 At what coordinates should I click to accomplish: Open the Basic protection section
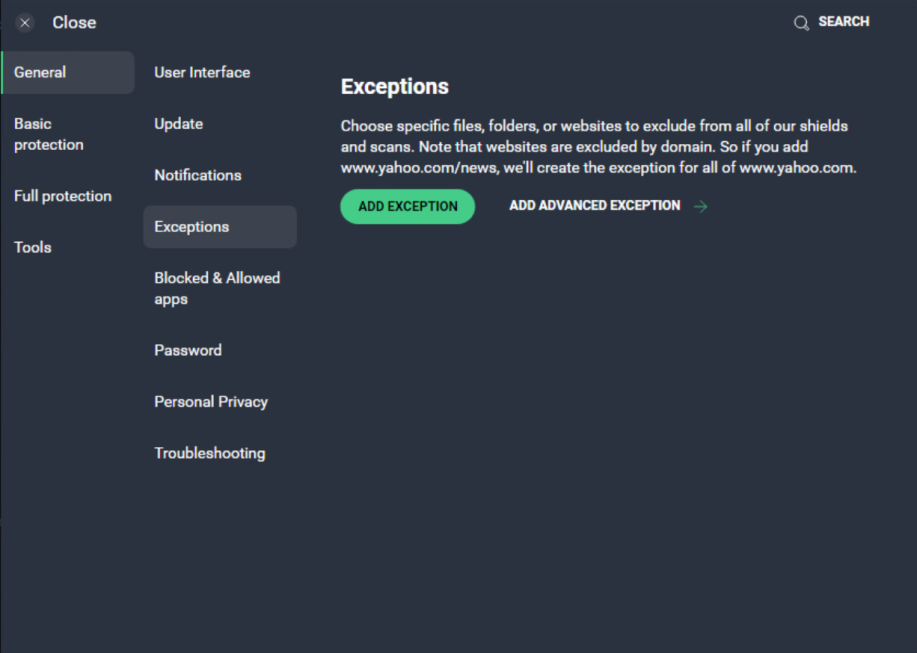(48, 134)
